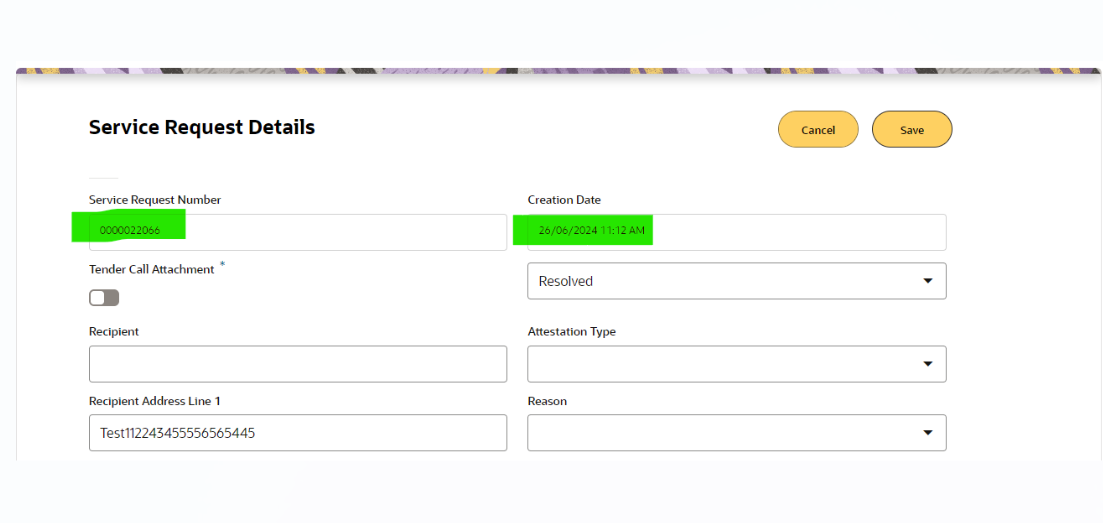Click the Service Request Number field
This screenshot has height=523, width=1103.
298,232
